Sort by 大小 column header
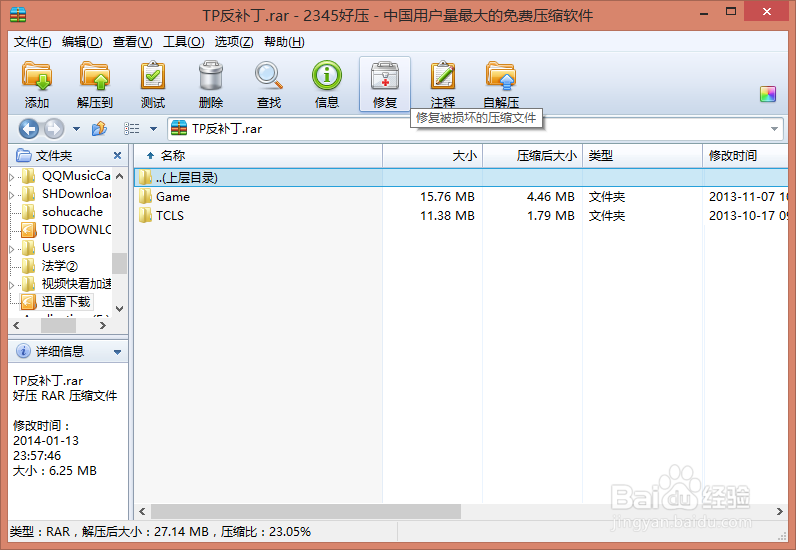Screen dimensions: 796x550 pos(432,155)
